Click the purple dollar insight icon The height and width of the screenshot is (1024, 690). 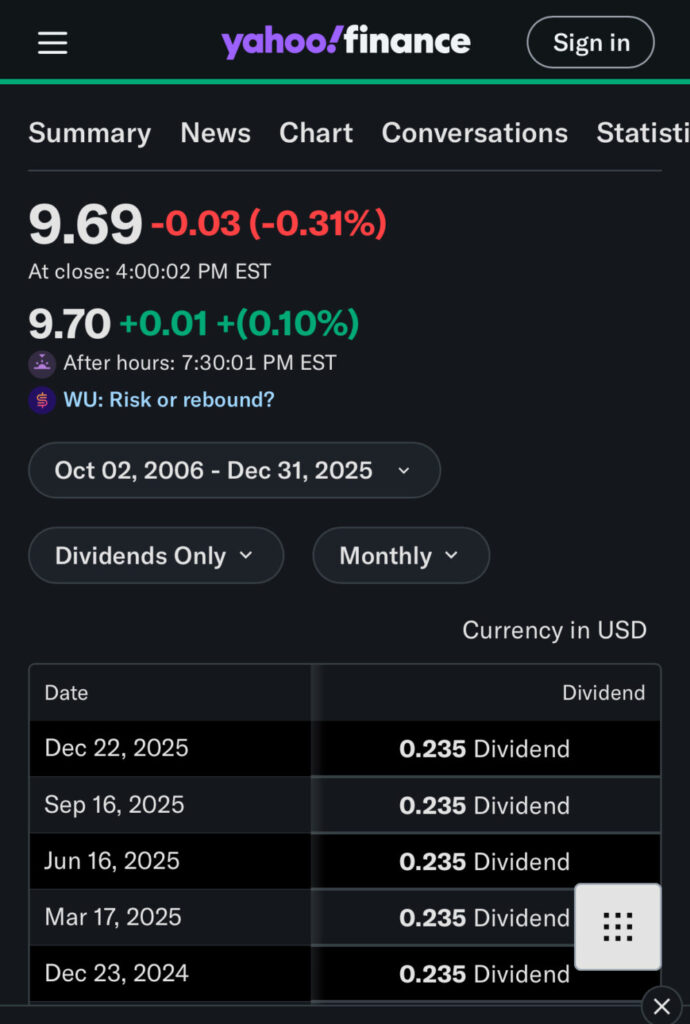(42, 400)
